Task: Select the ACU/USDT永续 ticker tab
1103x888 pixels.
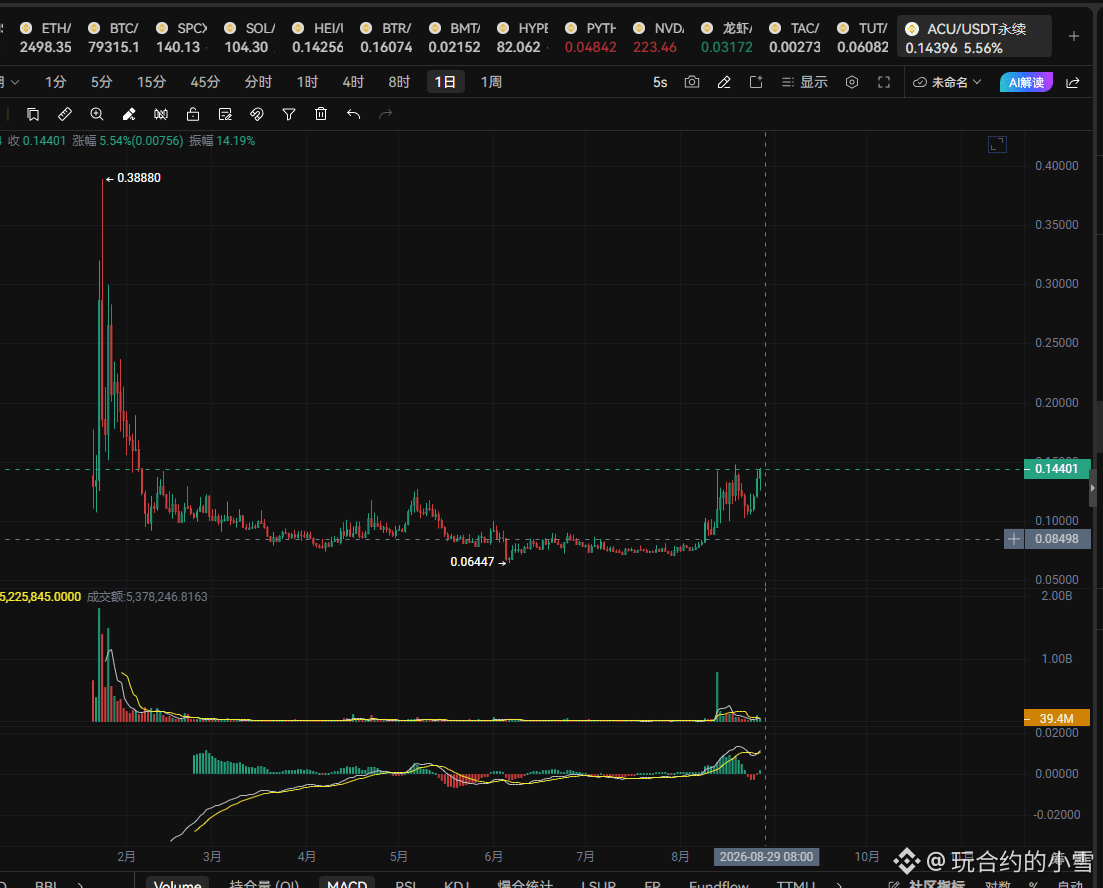Action: pos(974,37)
